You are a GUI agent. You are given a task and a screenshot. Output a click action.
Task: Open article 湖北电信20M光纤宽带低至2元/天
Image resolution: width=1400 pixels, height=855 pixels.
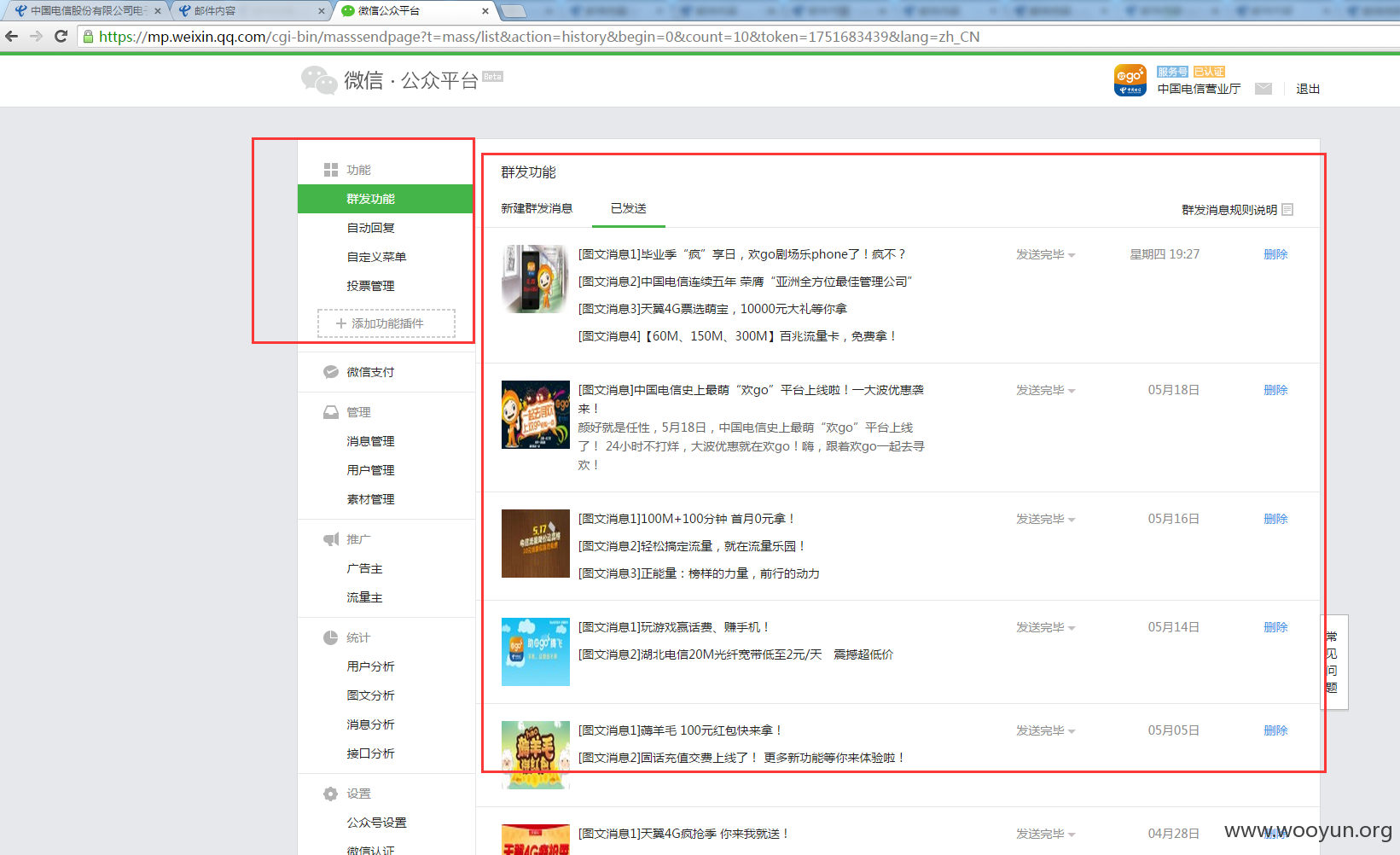tap(735, 654)
